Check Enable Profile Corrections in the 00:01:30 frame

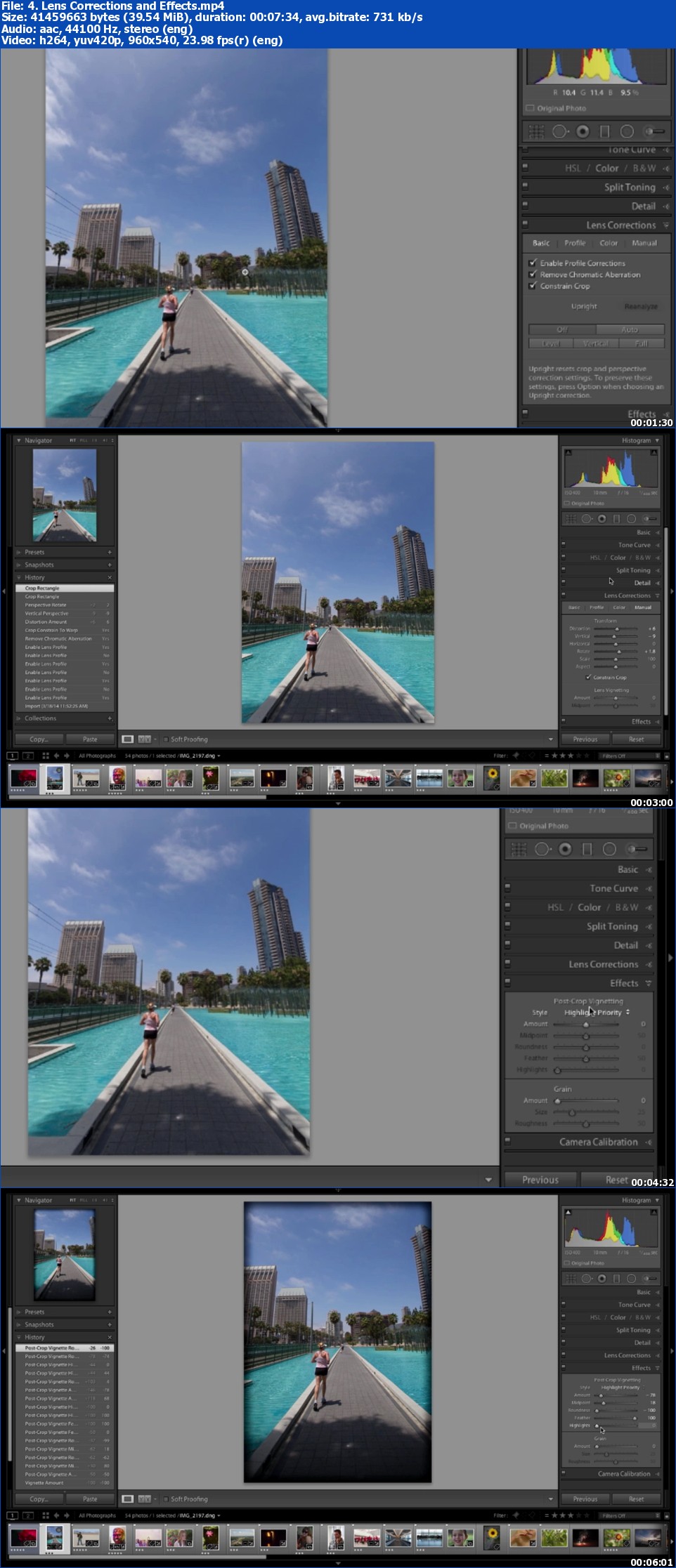point(533,263)
